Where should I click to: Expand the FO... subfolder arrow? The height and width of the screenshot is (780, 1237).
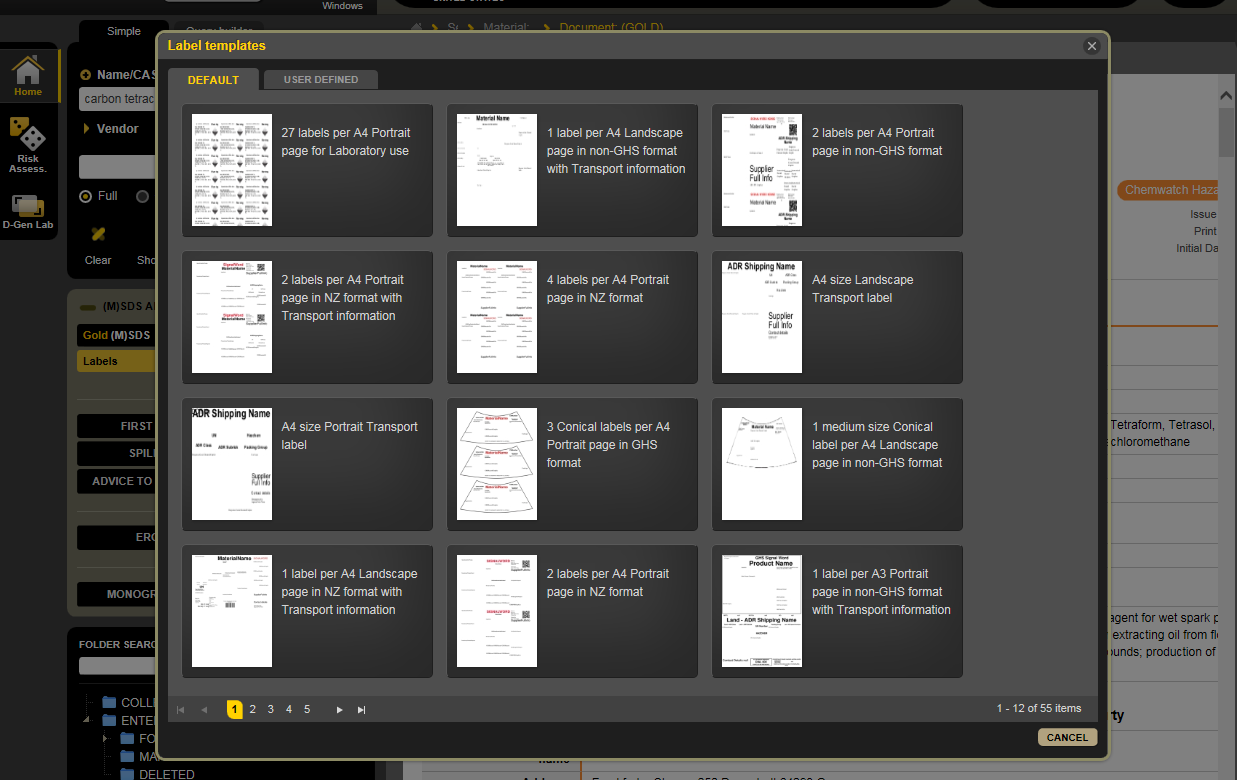click(105, 739)
